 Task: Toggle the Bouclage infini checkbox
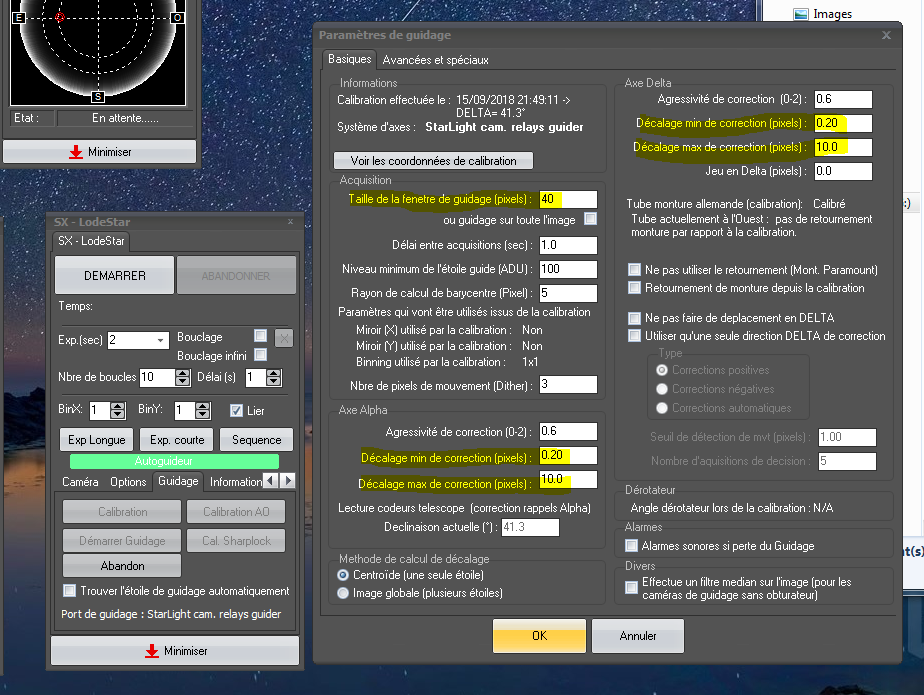click(x=260, y=354)
